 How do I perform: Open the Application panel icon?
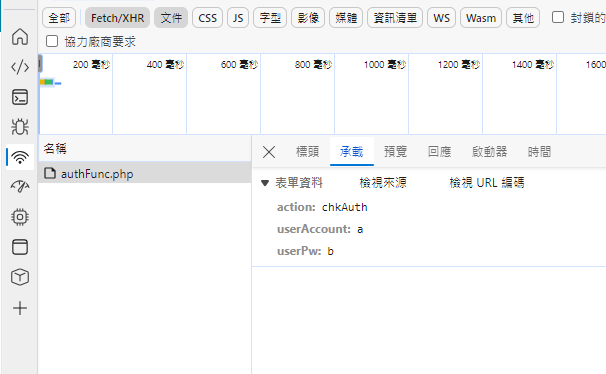(20, 247)
